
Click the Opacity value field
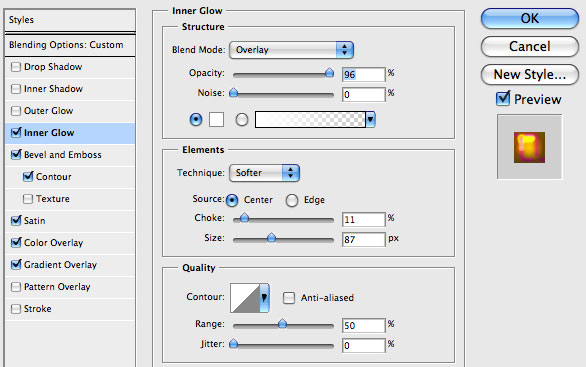tap(363, 74)
